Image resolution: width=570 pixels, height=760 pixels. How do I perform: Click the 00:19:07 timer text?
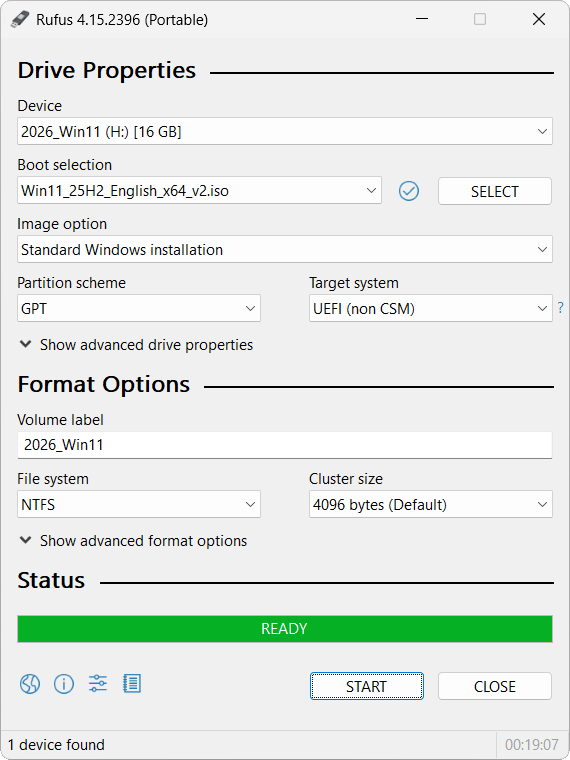[532, 744]
